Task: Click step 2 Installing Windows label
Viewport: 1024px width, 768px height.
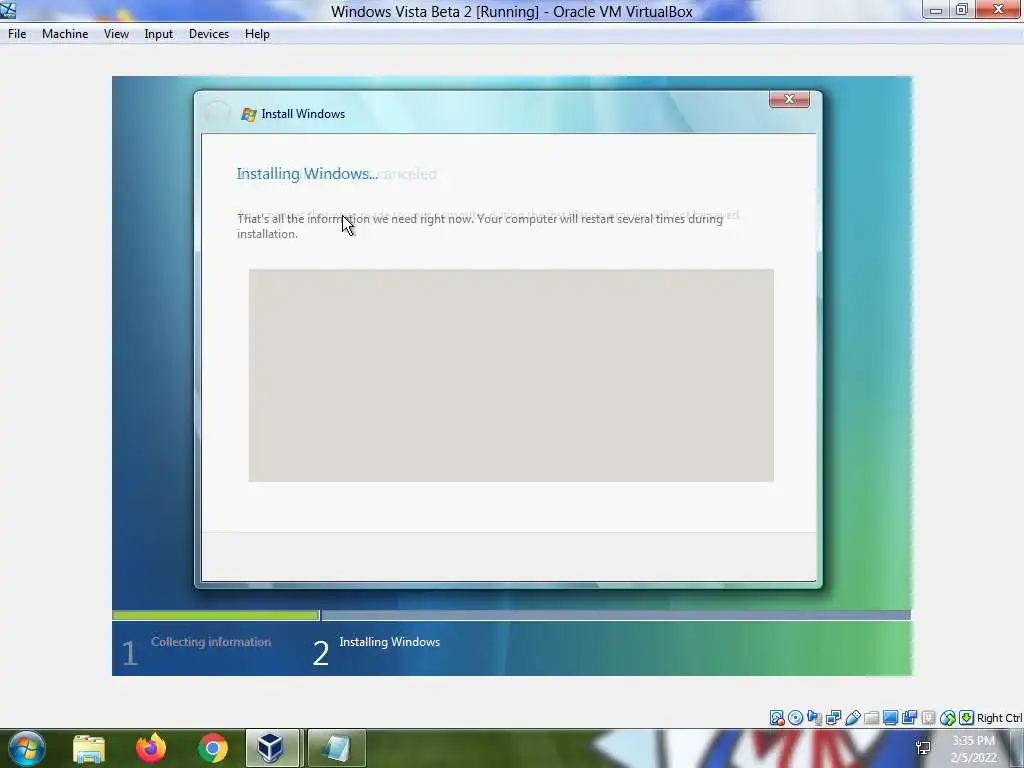Action: point(390,642)
